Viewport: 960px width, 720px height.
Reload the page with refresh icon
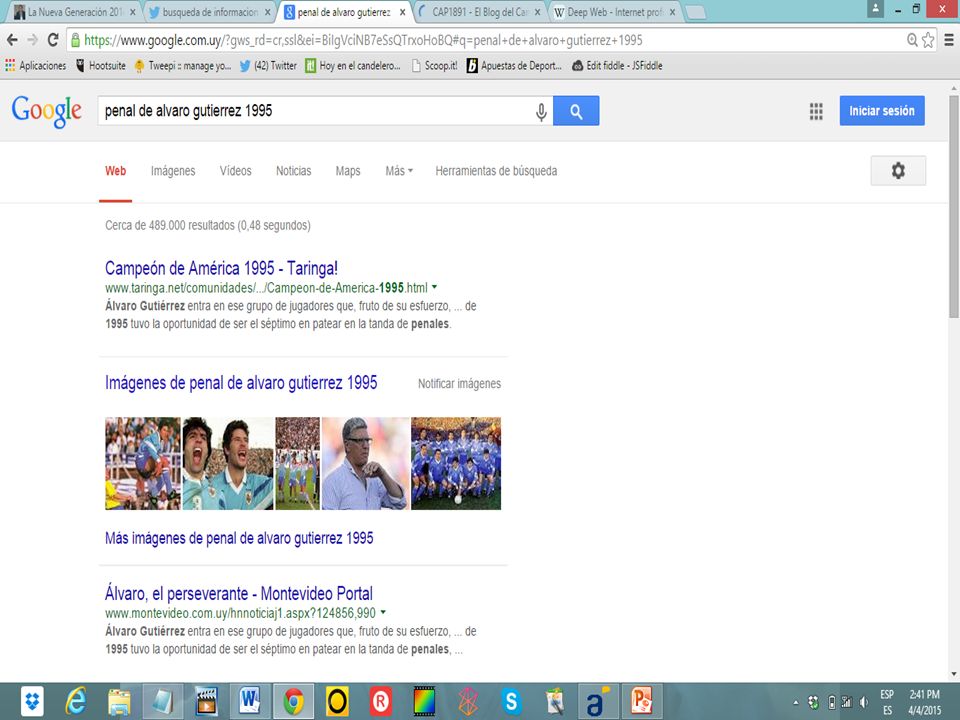click(x=53, y=40)
